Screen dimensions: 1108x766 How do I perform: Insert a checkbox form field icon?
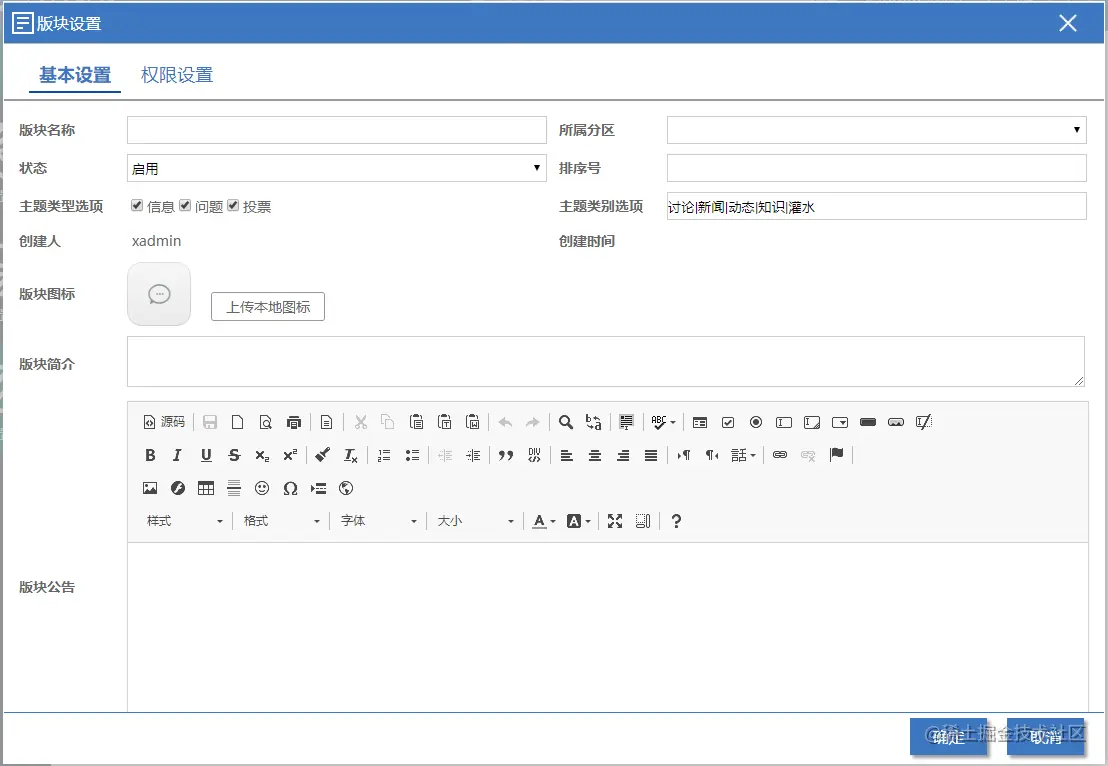coord(728,422)
